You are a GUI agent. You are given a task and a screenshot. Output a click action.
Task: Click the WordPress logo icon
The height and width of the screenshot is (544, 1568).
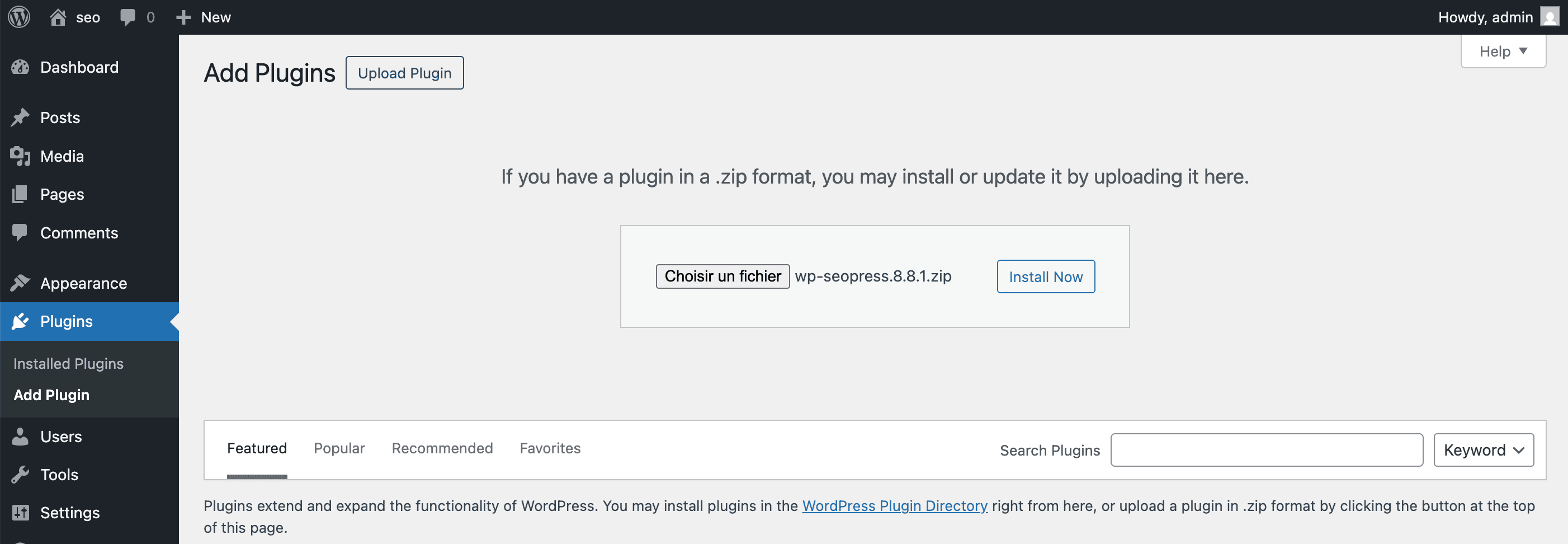pos(20,17)
